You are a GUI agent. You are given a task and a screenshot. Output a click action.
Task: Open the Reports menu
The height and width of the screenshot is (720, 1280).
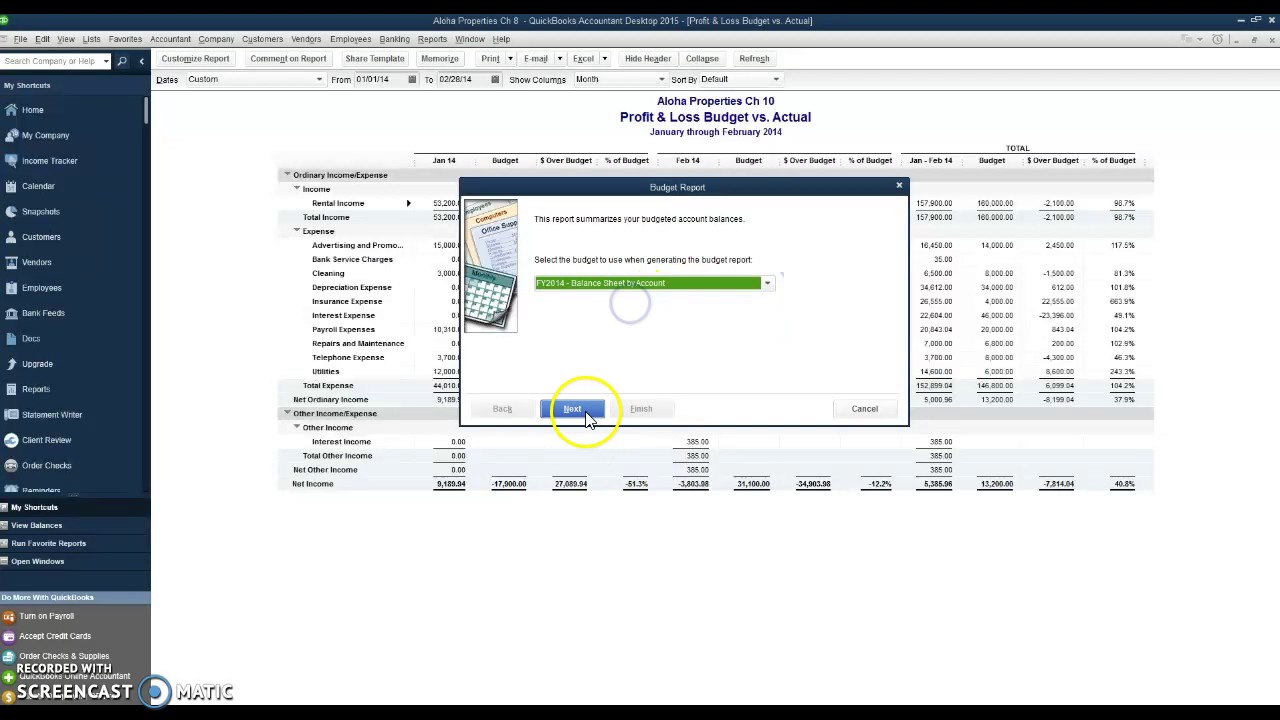point(432,39)
